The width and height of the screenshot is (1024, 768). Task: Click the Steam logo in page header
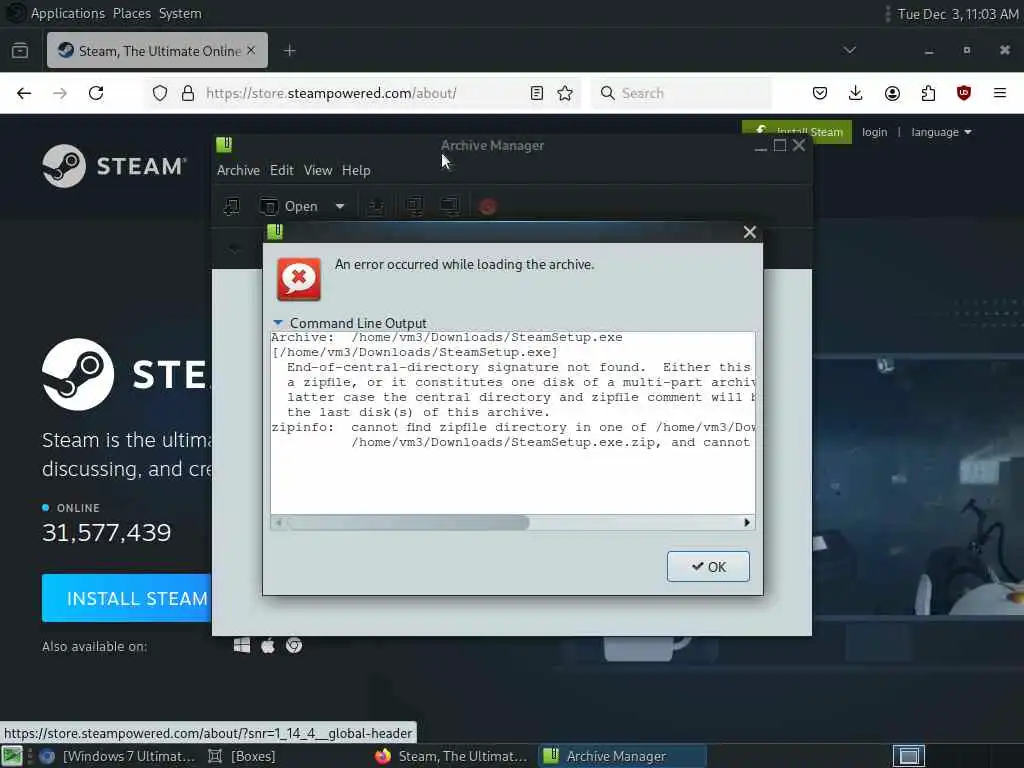(114, 166)
